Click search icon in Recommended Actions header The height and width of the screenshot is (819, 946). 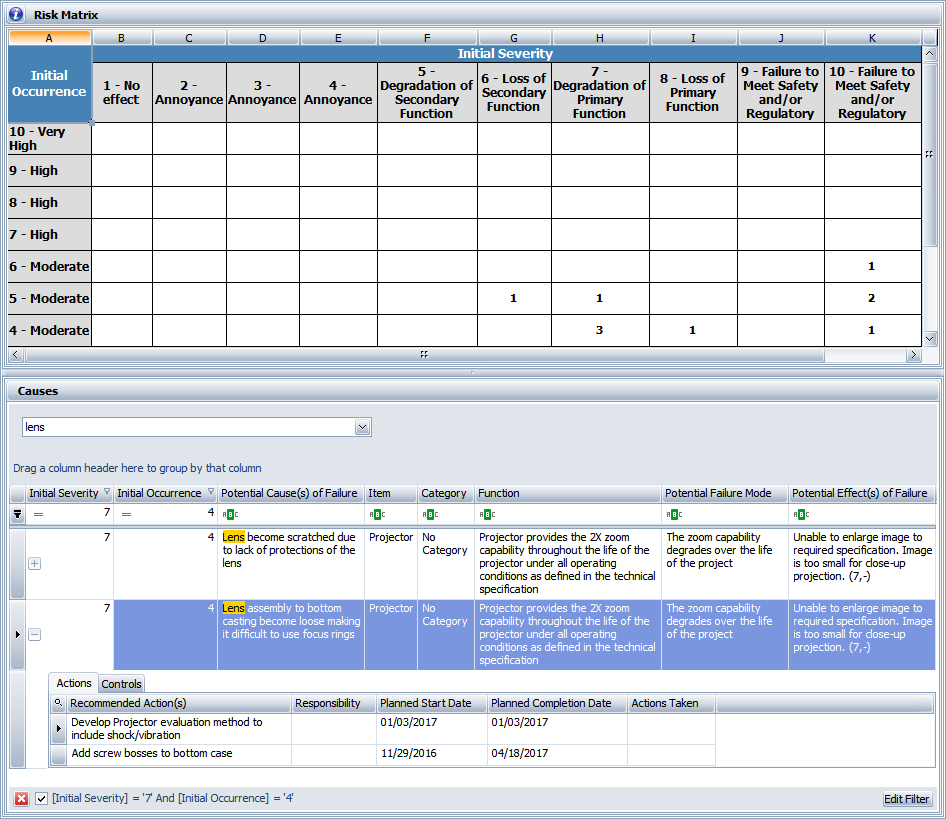coord(58,703)
